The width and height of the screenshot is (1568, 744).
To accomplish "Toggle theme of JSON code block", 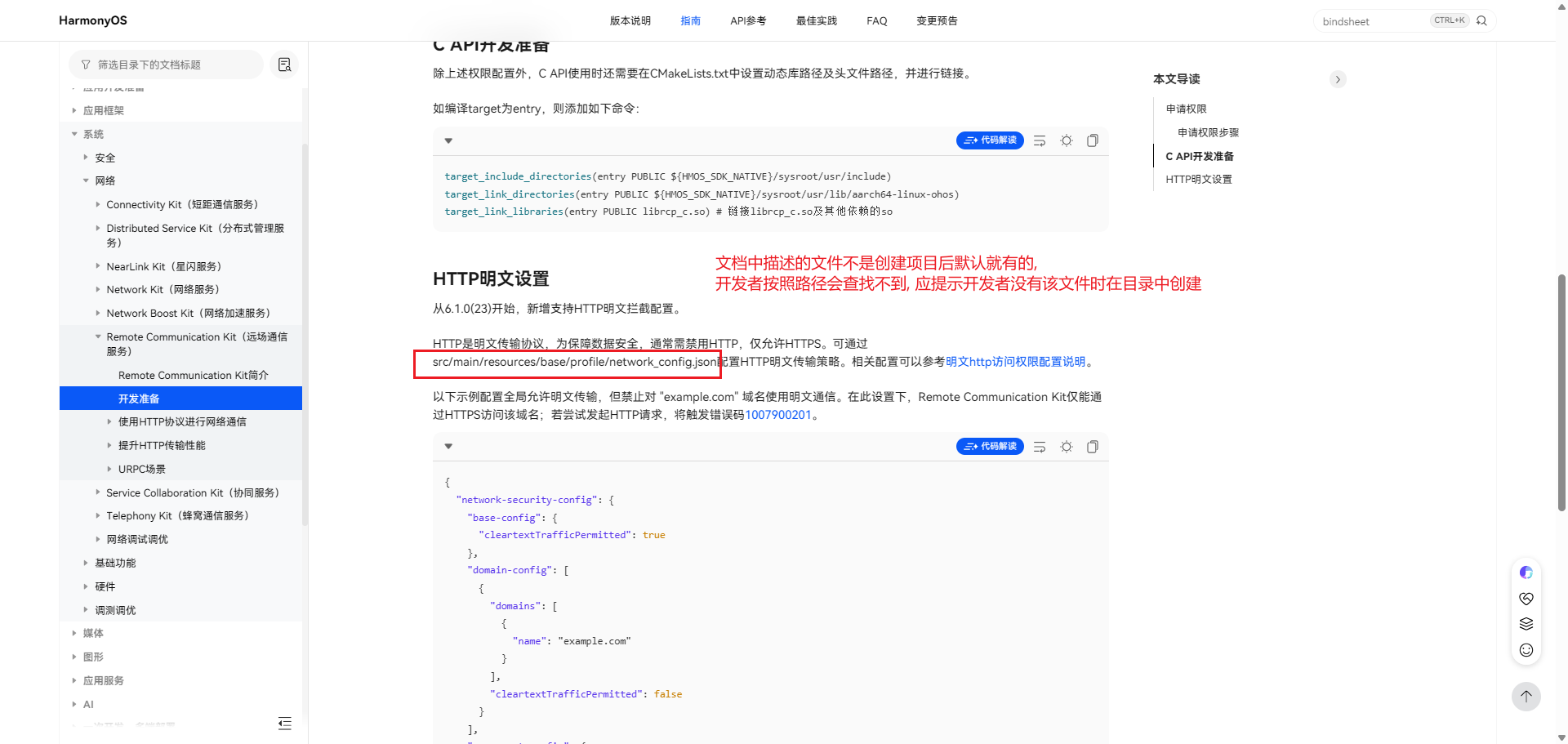I will point(1067,447).
